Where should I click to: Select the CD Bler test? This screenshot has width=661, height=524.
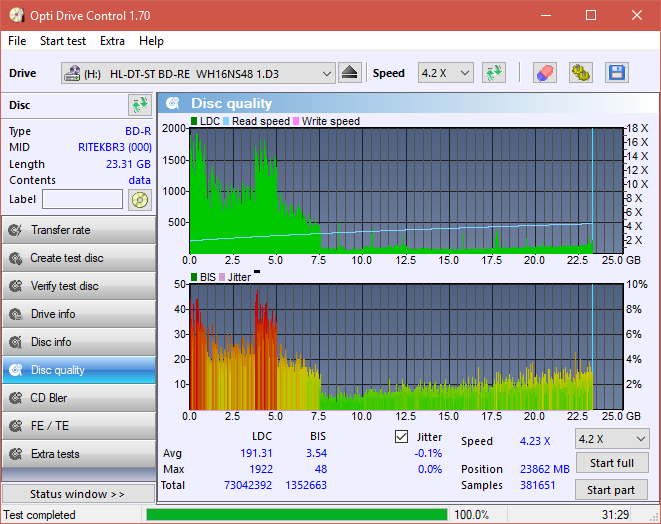79,398
